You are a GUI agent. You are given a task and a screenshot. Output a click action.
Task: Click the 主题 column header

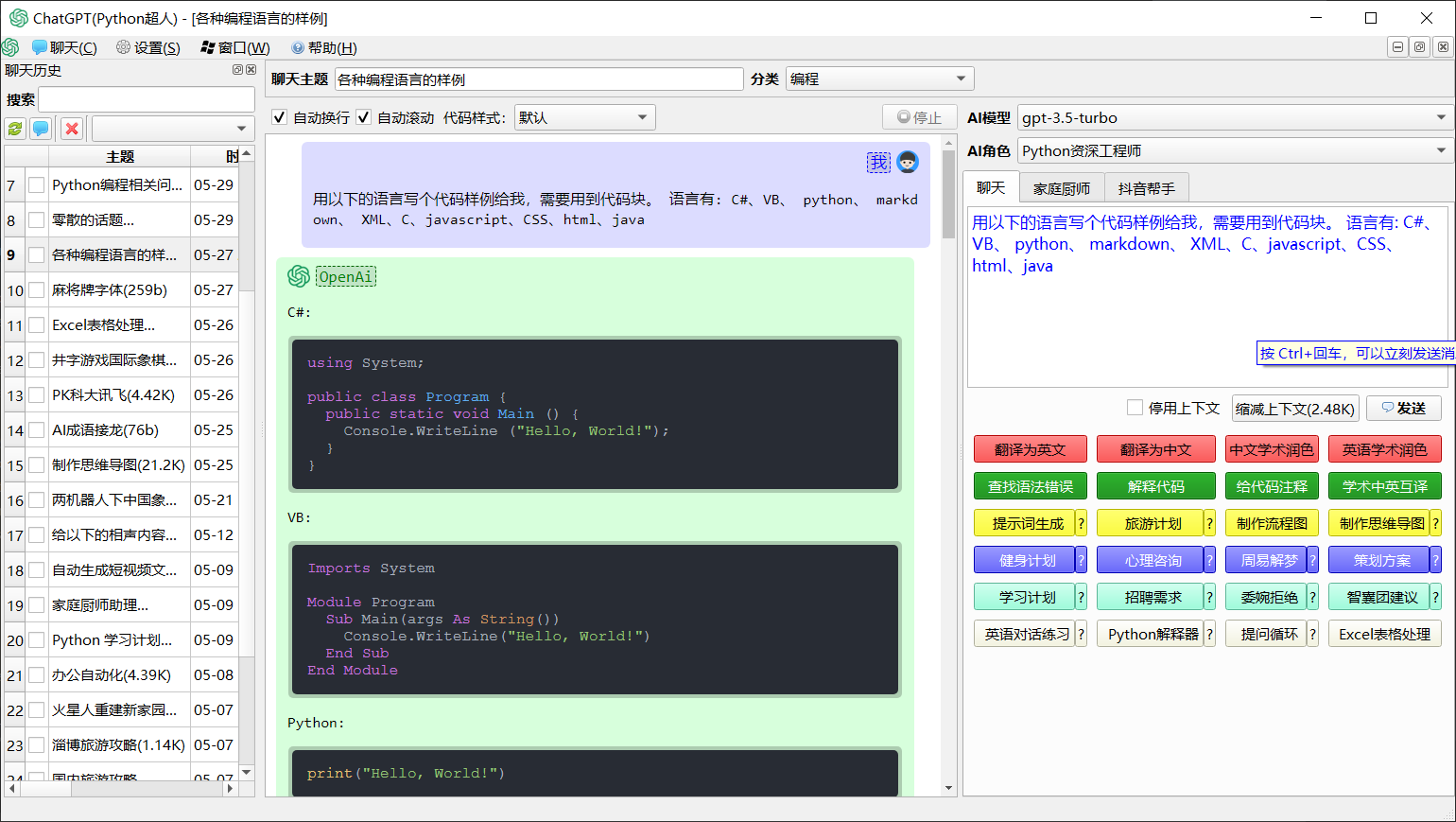[120, 156]
